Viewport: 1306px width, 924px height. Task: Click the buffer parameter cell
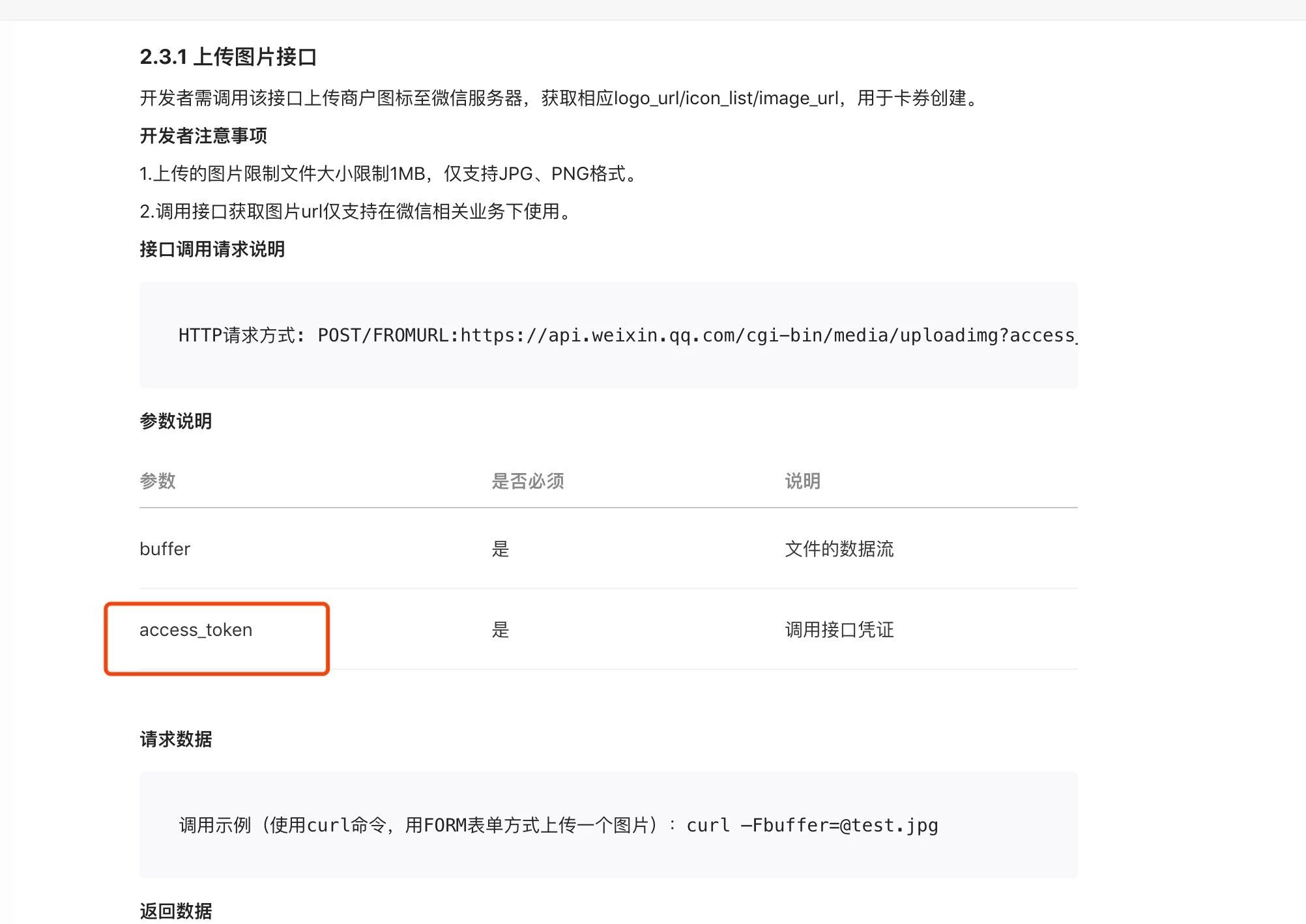[x=165, y=549]
